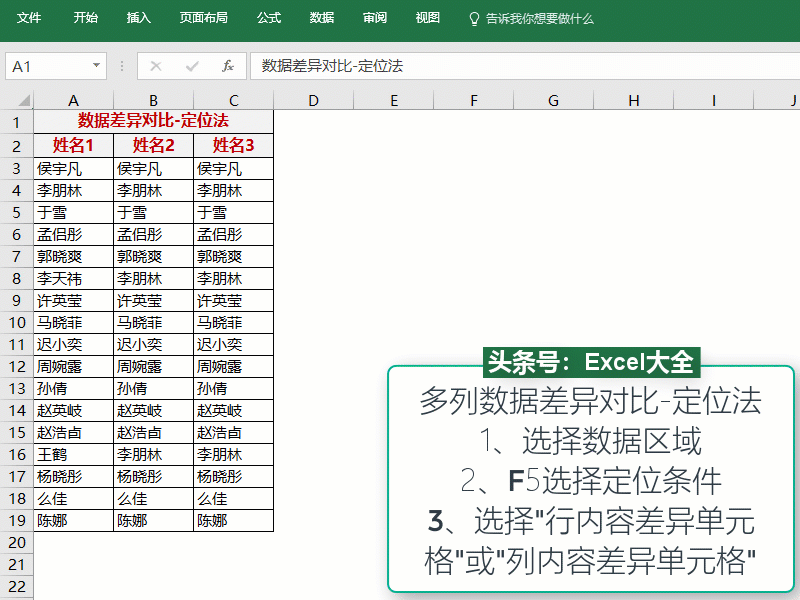Click the Tell Me lightbulb icon
The image size is (800, 600).
[472, 17]
